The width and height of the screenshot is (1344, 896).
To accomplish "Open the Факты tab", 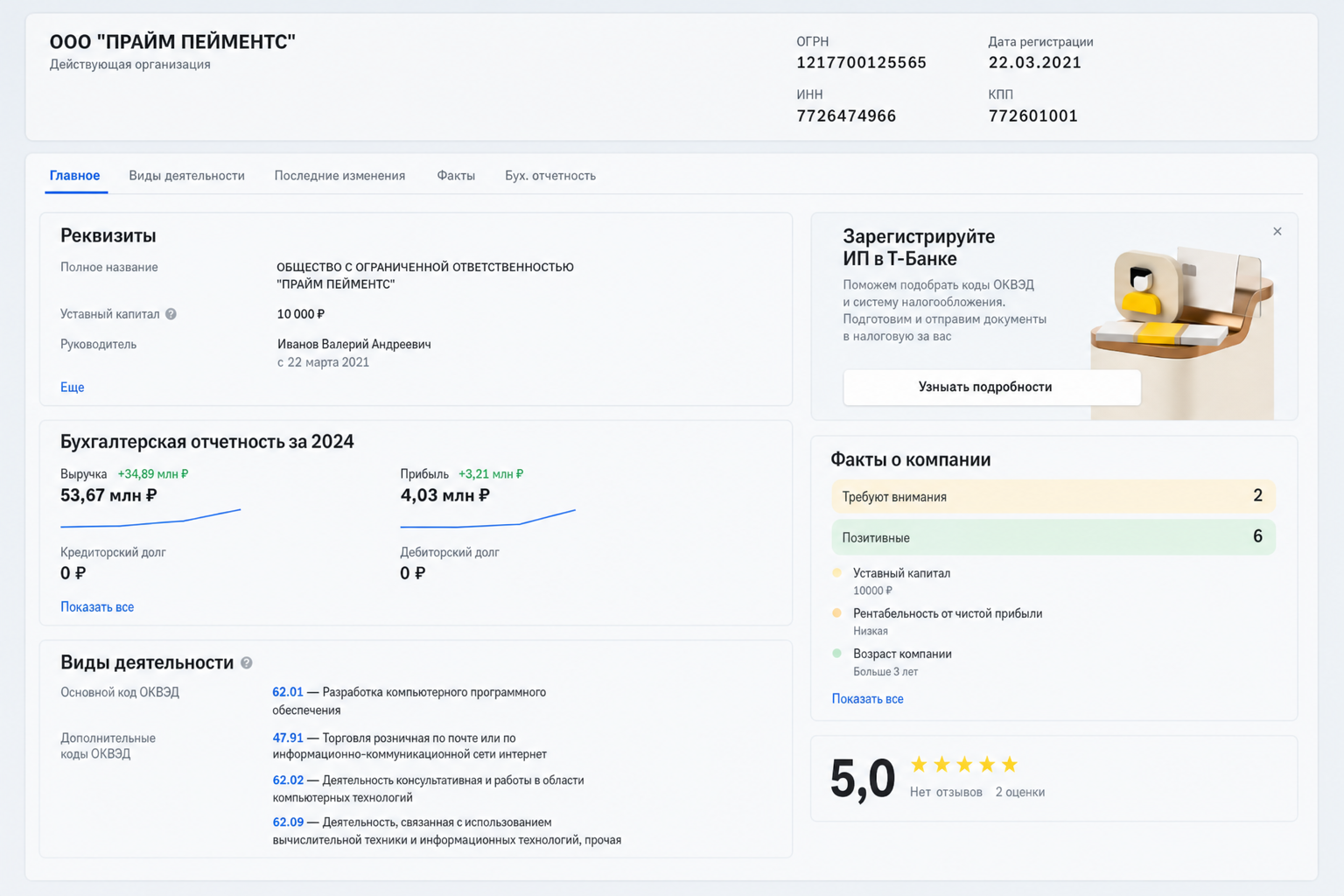I will (x=456, y=176).
